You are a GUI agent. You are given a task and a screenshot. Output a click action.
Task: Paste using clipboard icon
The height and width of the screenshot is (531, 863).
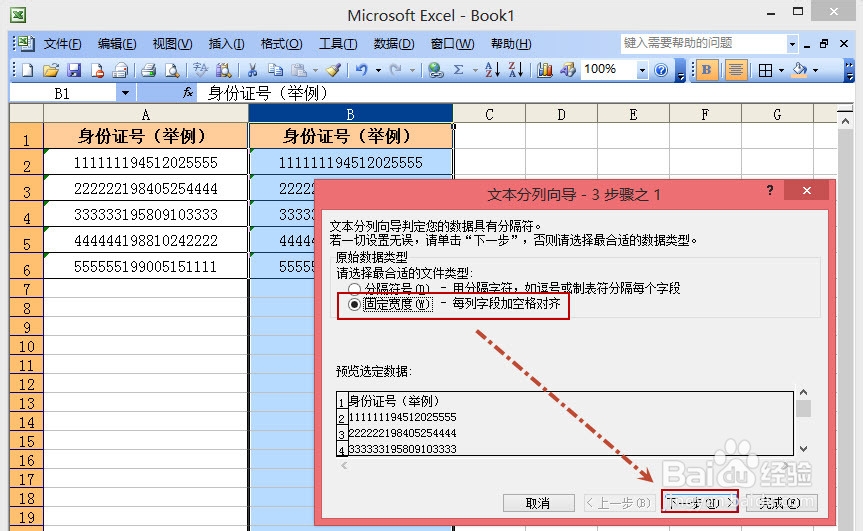[299, 70]
